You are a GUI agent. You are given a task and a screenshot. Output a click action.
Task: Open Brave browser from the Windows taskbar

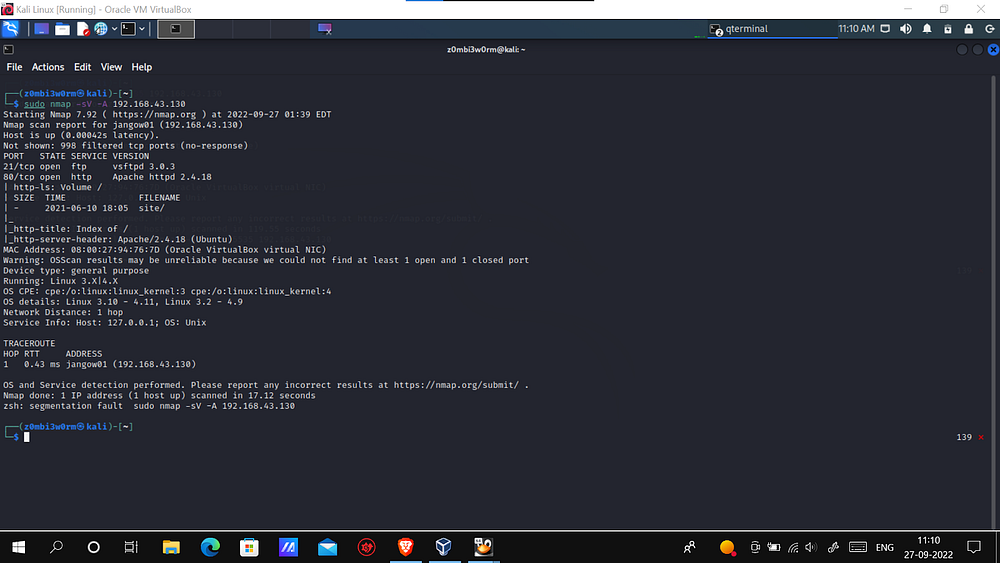tap(405, 547)
